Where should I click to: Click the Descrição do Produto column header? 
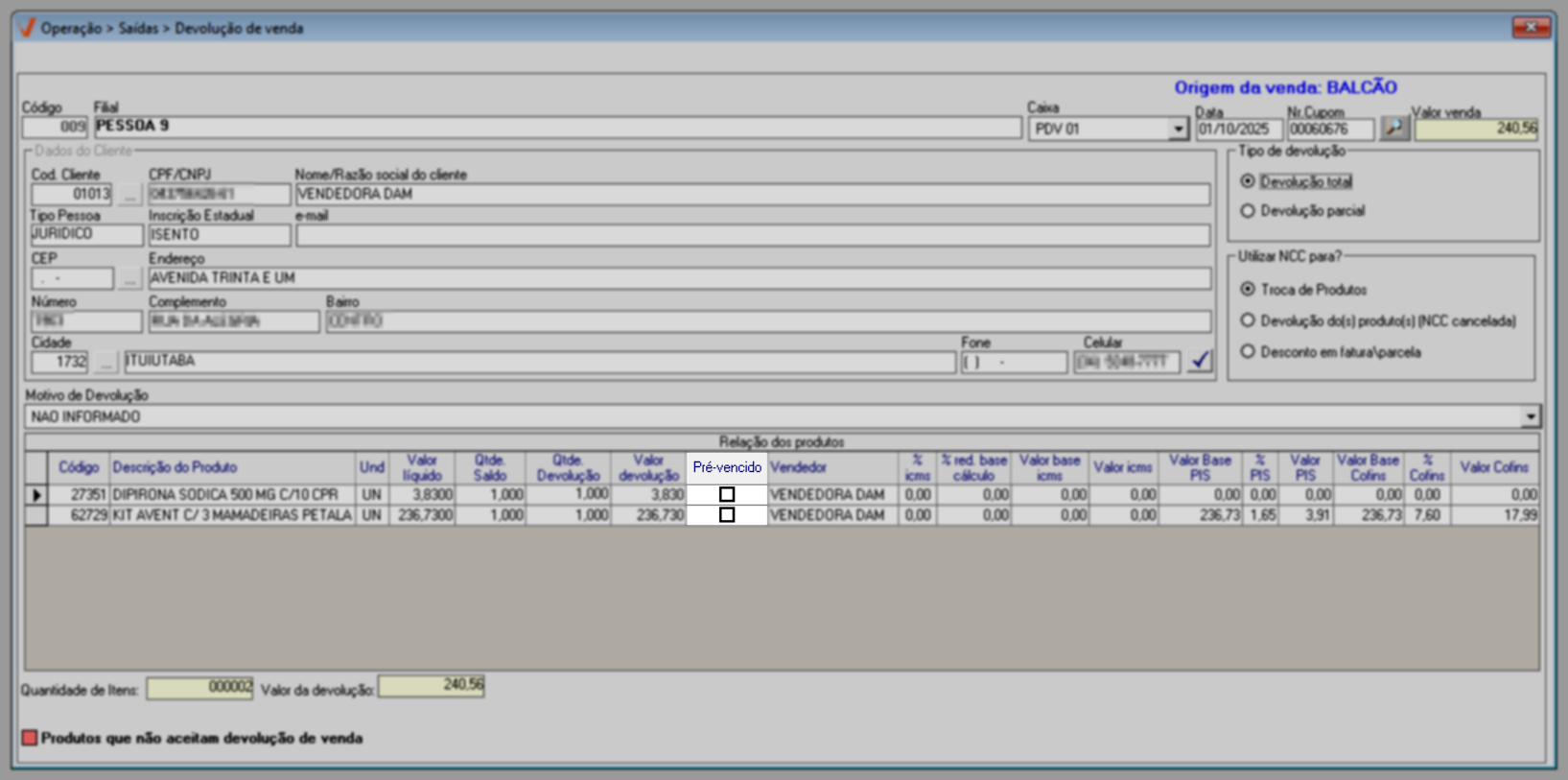(175, 467)
